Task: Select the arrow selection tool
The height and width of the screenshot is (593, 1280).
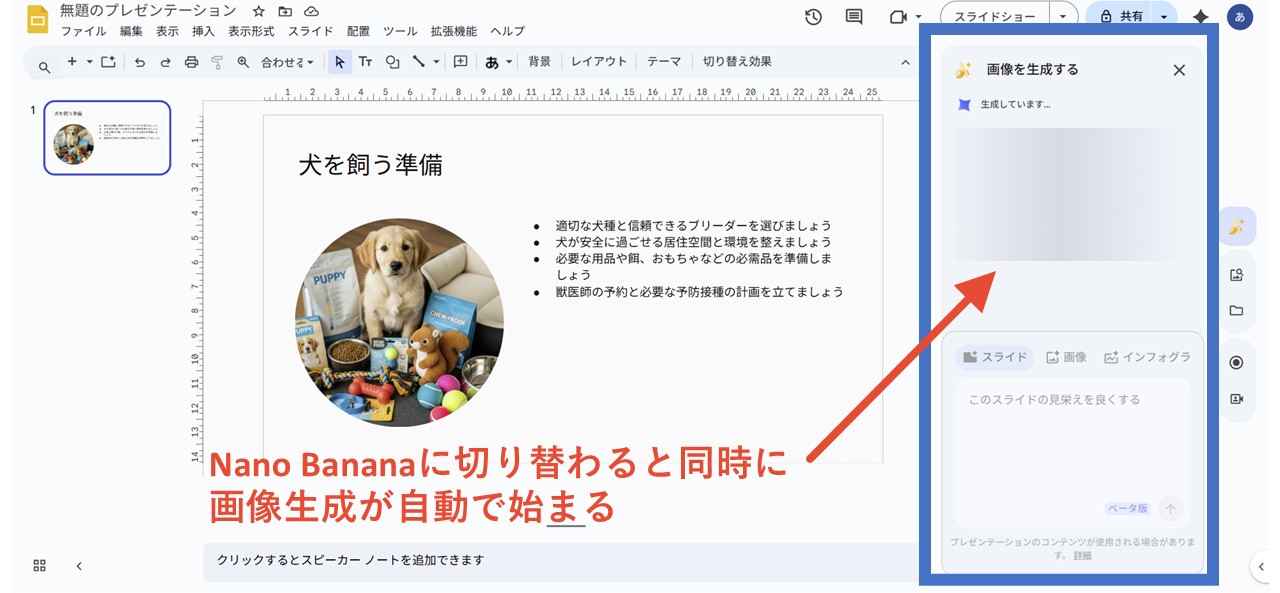Action: (340, 61)
